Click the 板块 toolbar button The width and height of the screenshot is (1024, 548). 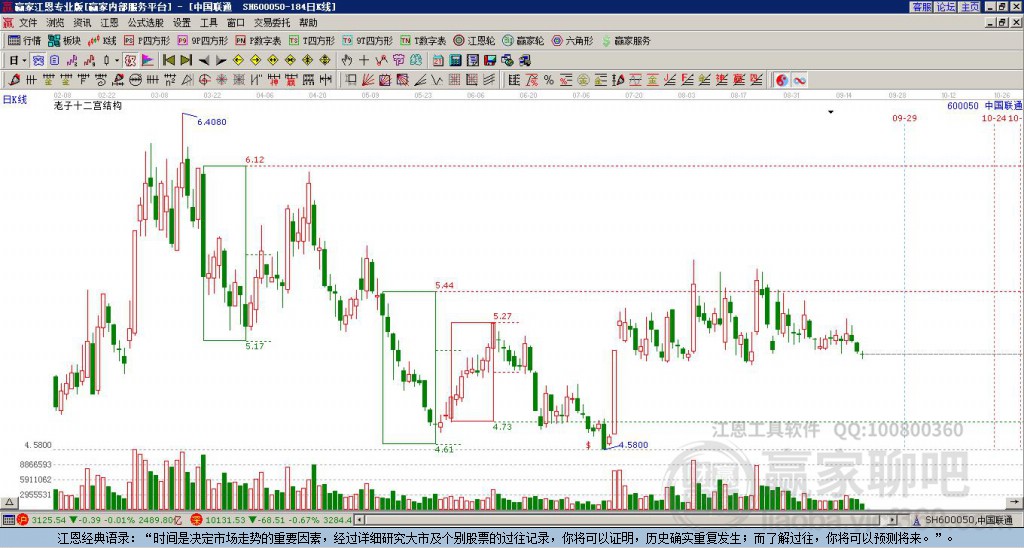65,40
